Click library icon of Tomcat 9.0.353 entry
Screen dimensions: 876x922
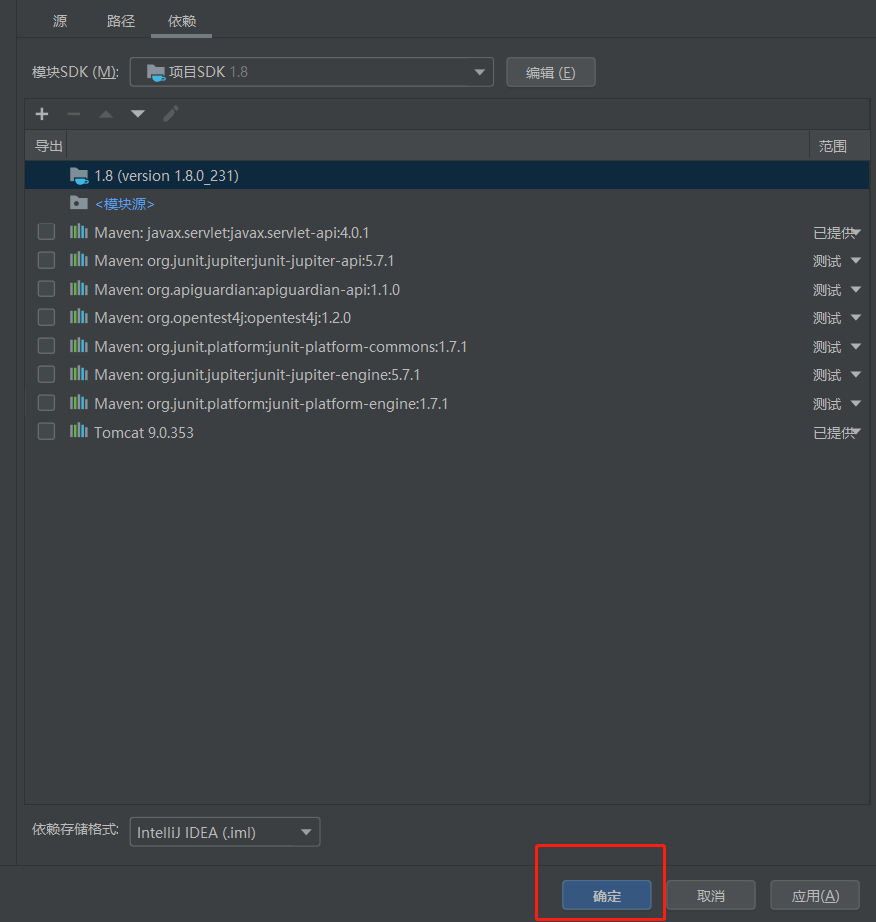(79, 432)
